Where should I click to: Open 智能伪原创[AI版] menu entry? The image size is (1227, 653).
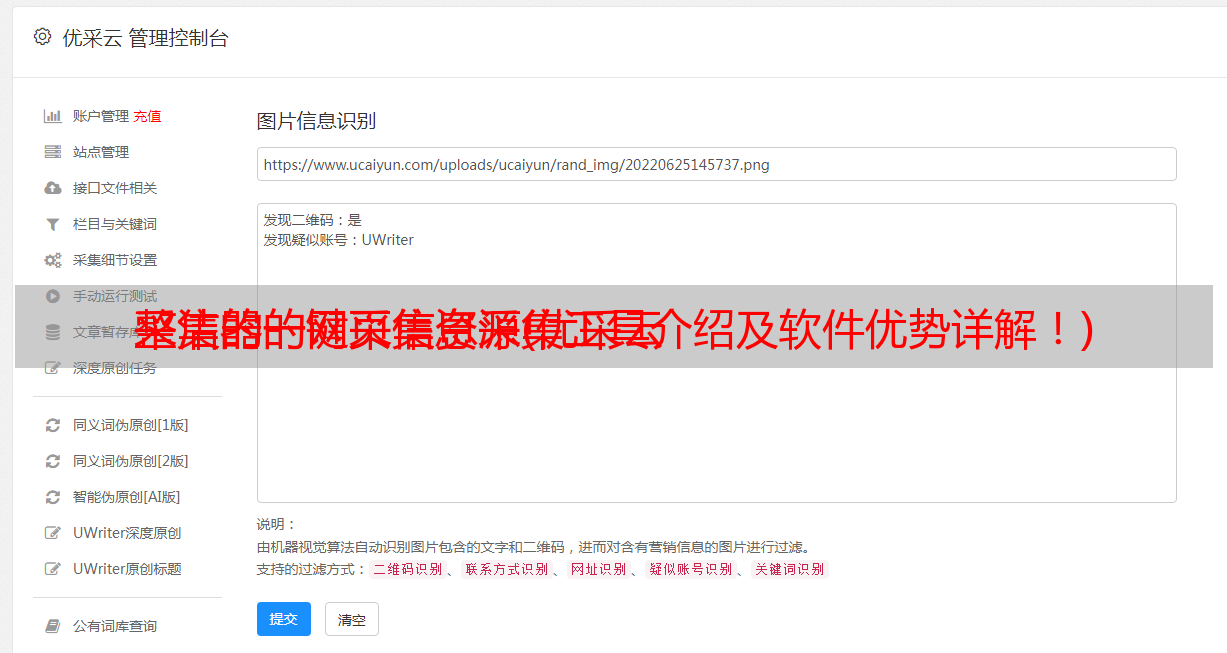[x=127, y=497]
